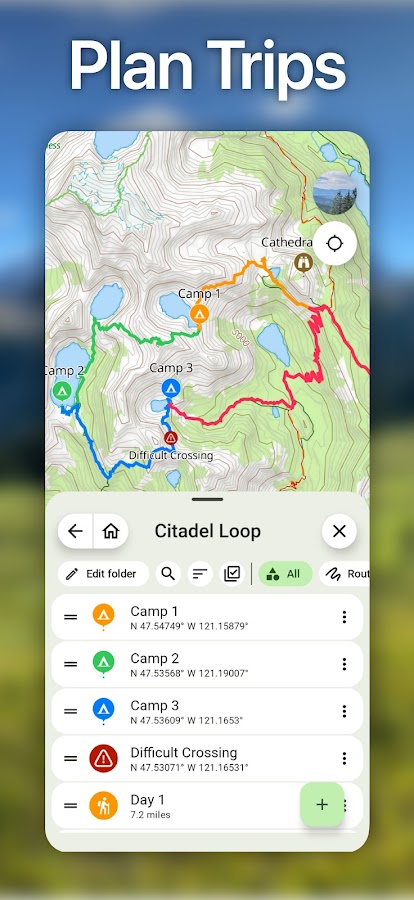Image resolution: width=414 pixels, height=900 pixels.
Task: Open Difficult Crossing more options menu
Action: (x=344, y=758)
